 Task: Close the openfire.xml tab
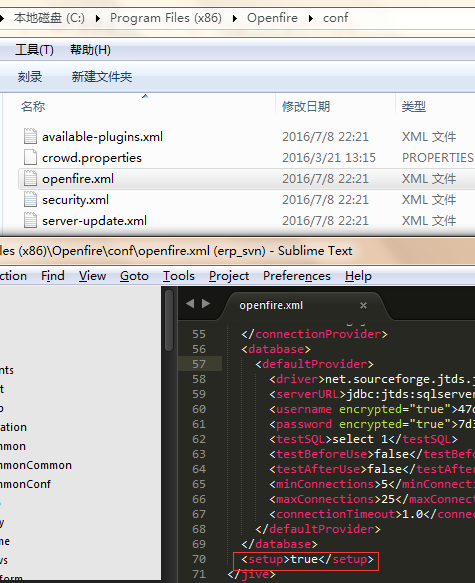[363, 305]
